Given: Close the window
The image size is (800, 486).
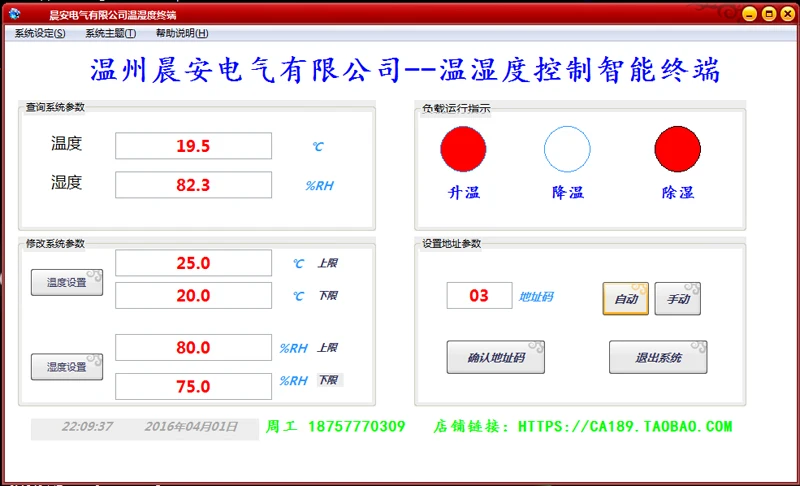Looking at the screenshot, I should point(788,14).
